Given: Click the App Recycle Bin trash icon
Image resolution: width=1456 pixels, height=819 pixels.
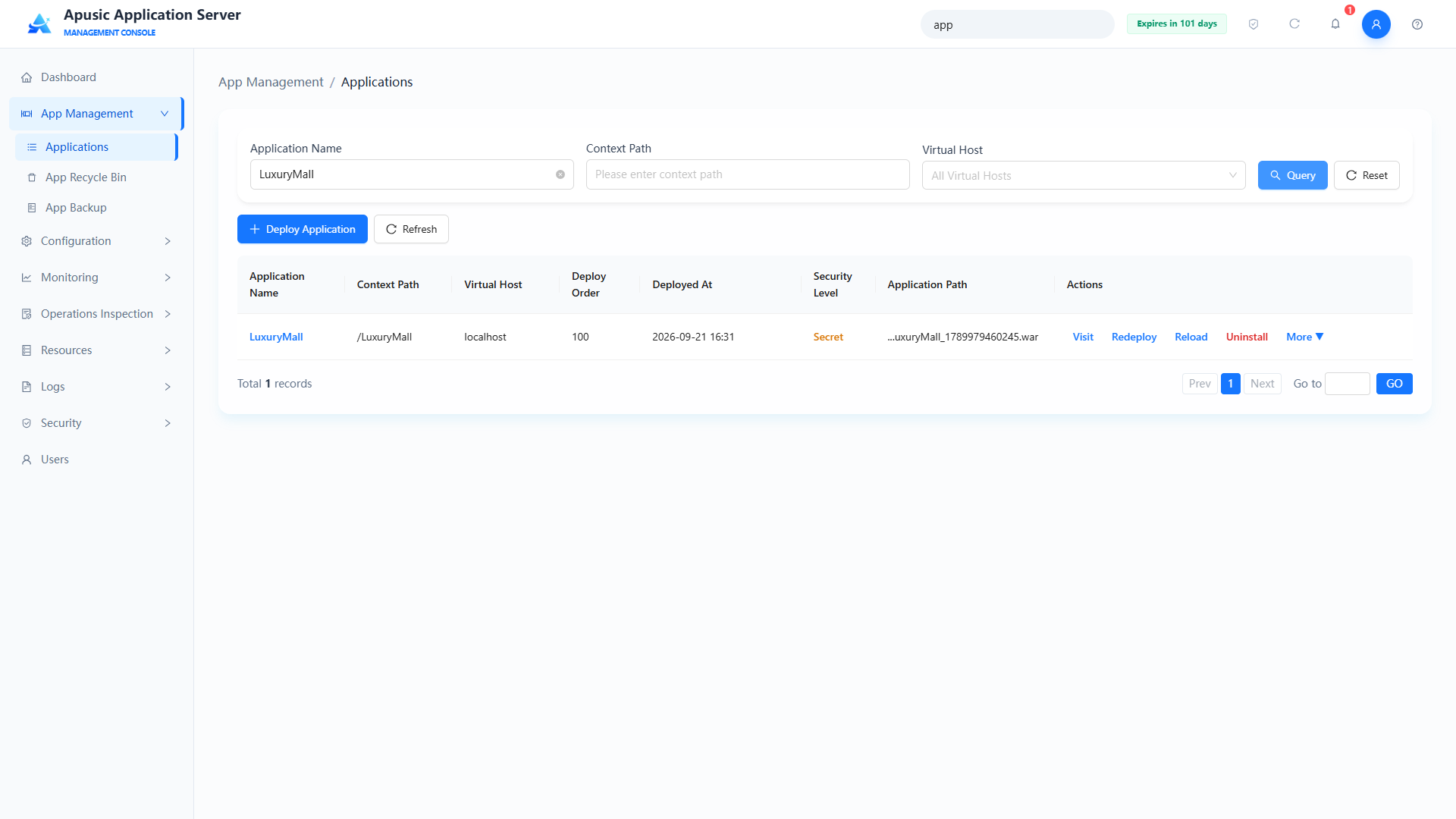Looking at the screenshot, I should (x=32, y=177).
